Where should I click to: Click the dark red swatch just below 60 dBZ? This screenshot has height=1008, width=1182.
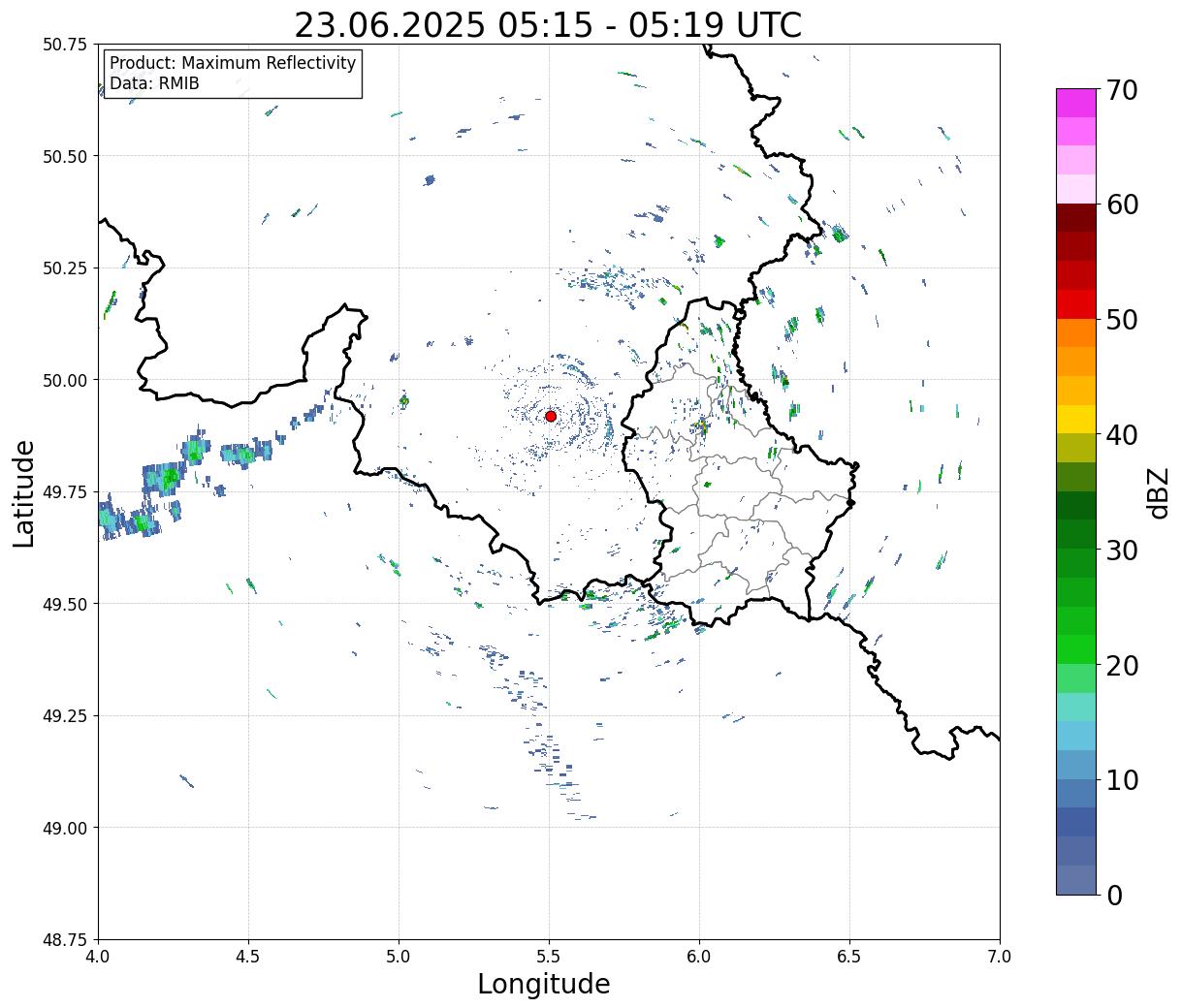[x=1076, y=218]
